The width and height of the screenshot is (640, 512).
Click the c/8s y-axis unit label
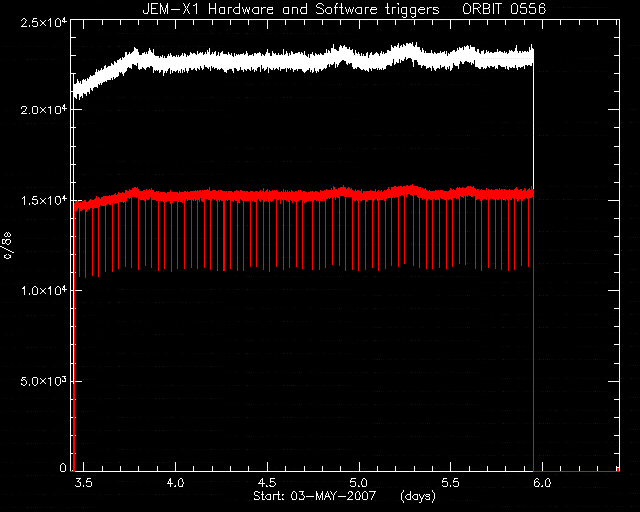[x=7, y=246]
